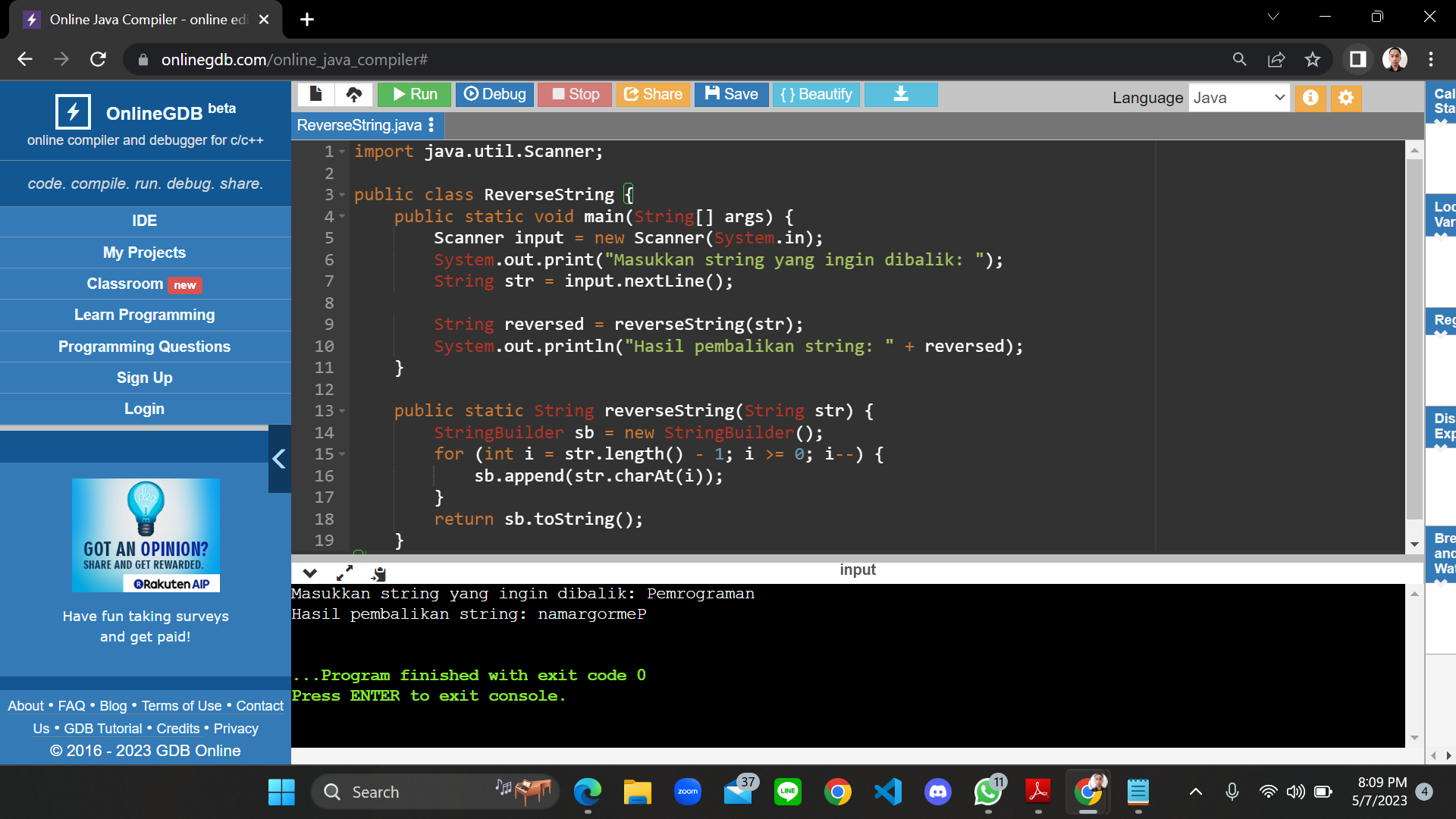Open the IDE settings gear

(1346, 98)
